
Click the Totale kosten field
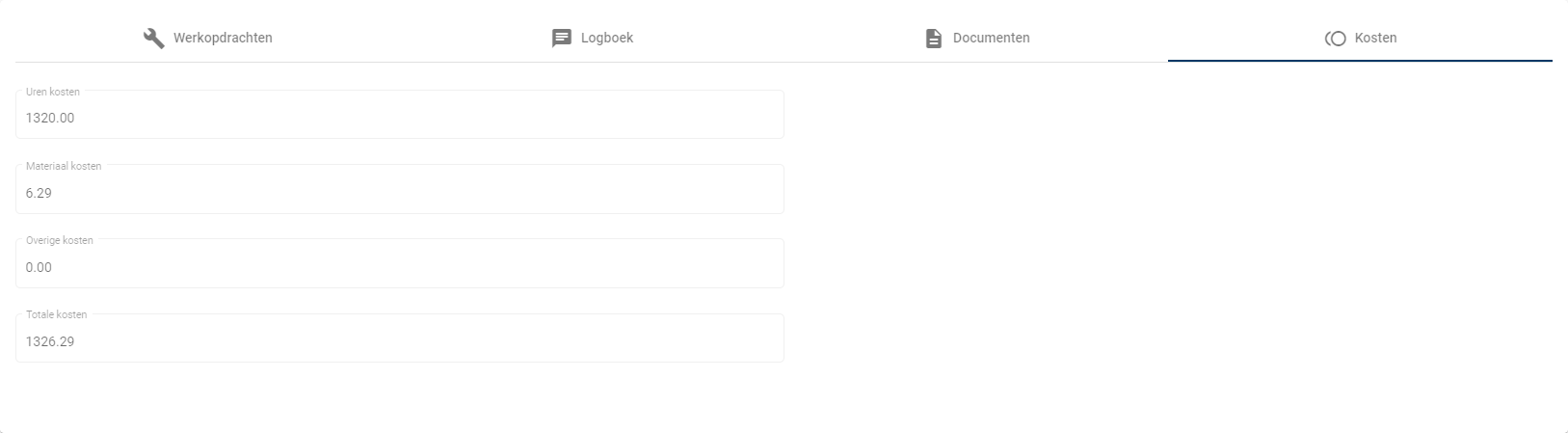coord(399,341)
